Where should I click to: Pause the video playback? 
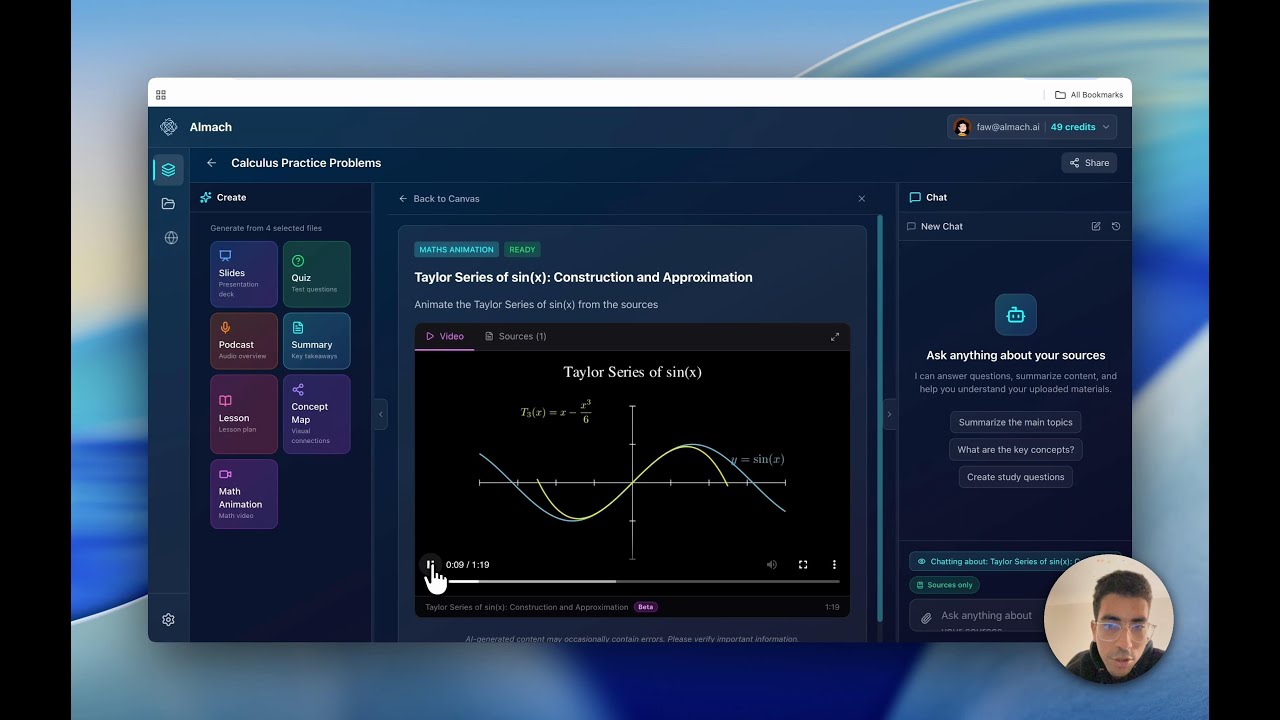tap(430, 565)
